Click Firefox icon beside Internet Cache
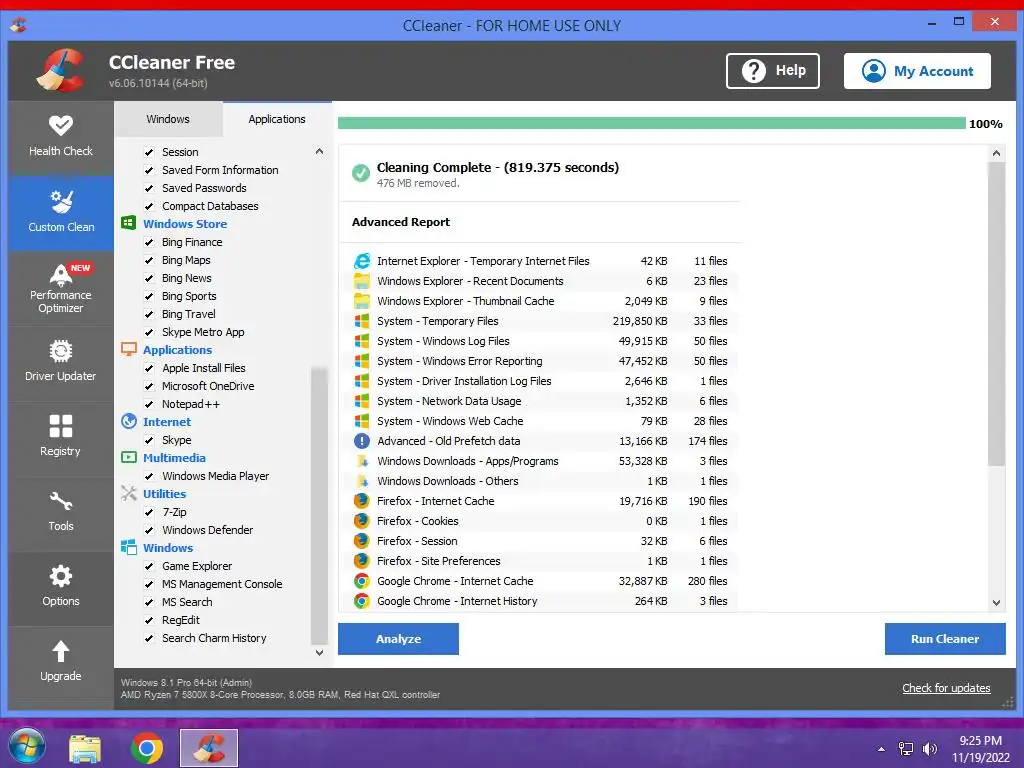The width and height of the screenshot is (1024, 768). pos(361,501)
